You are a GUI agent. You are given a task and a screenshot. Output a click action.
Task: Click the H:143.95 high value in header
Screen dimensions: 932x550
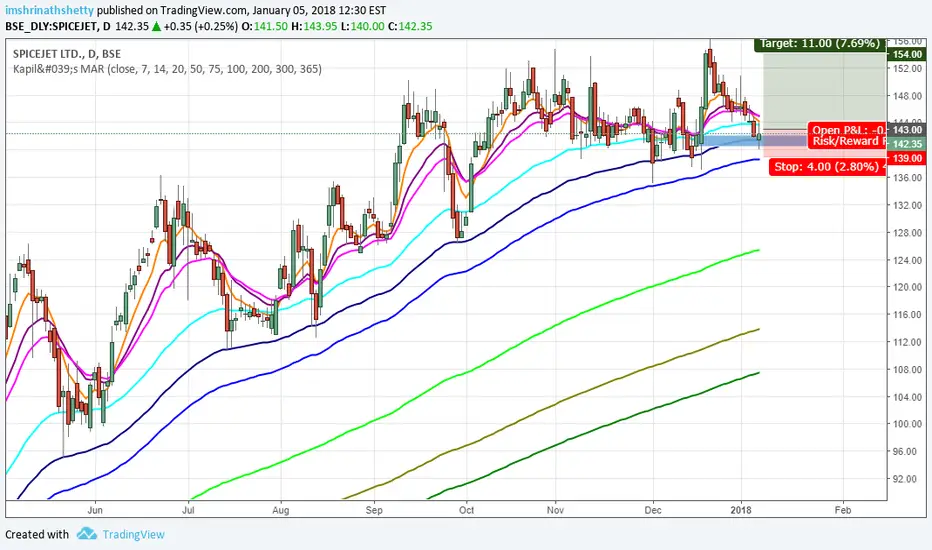tap(313, 26)
